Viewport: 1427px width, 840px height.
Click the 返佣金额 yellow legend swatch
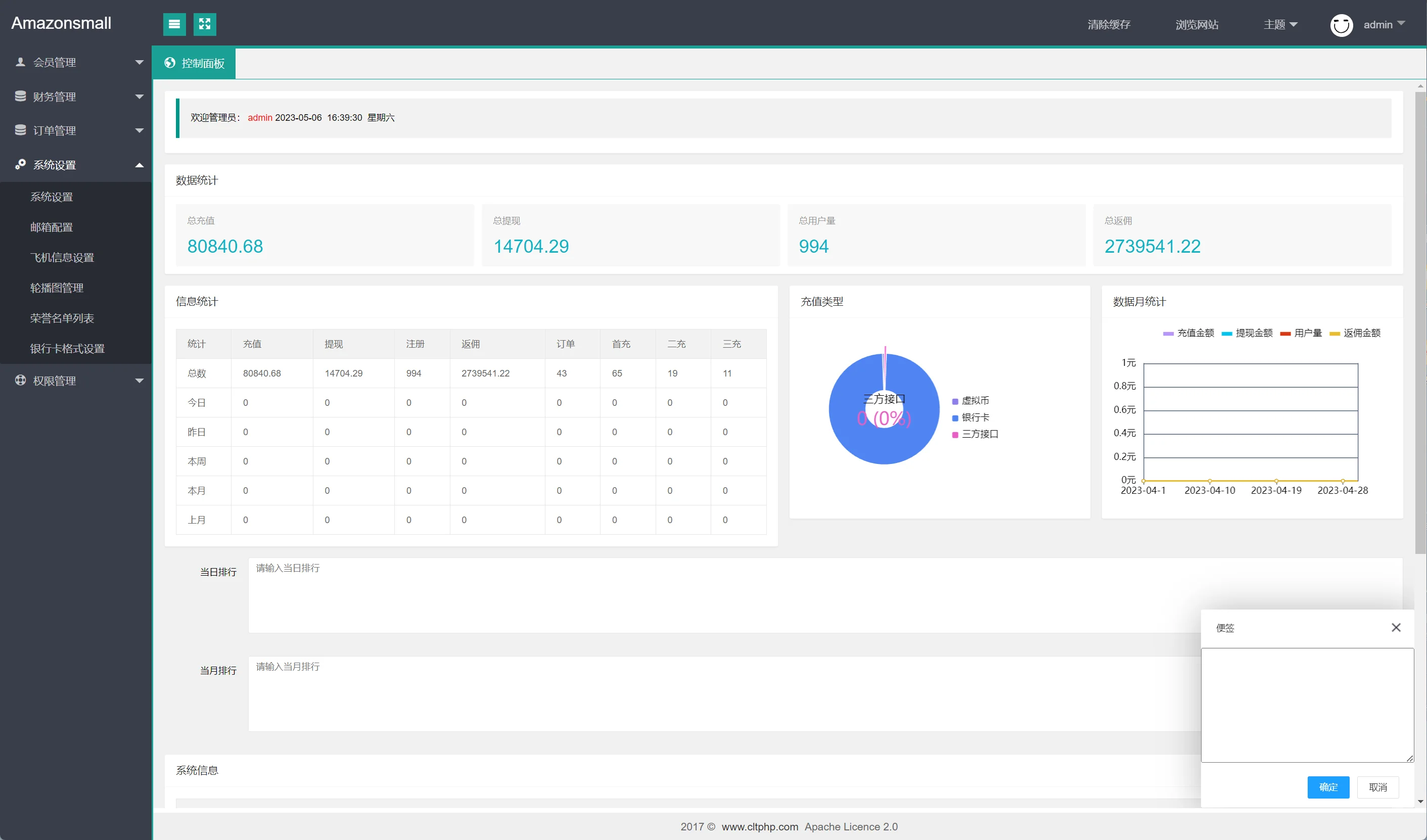click(1334, 334)
